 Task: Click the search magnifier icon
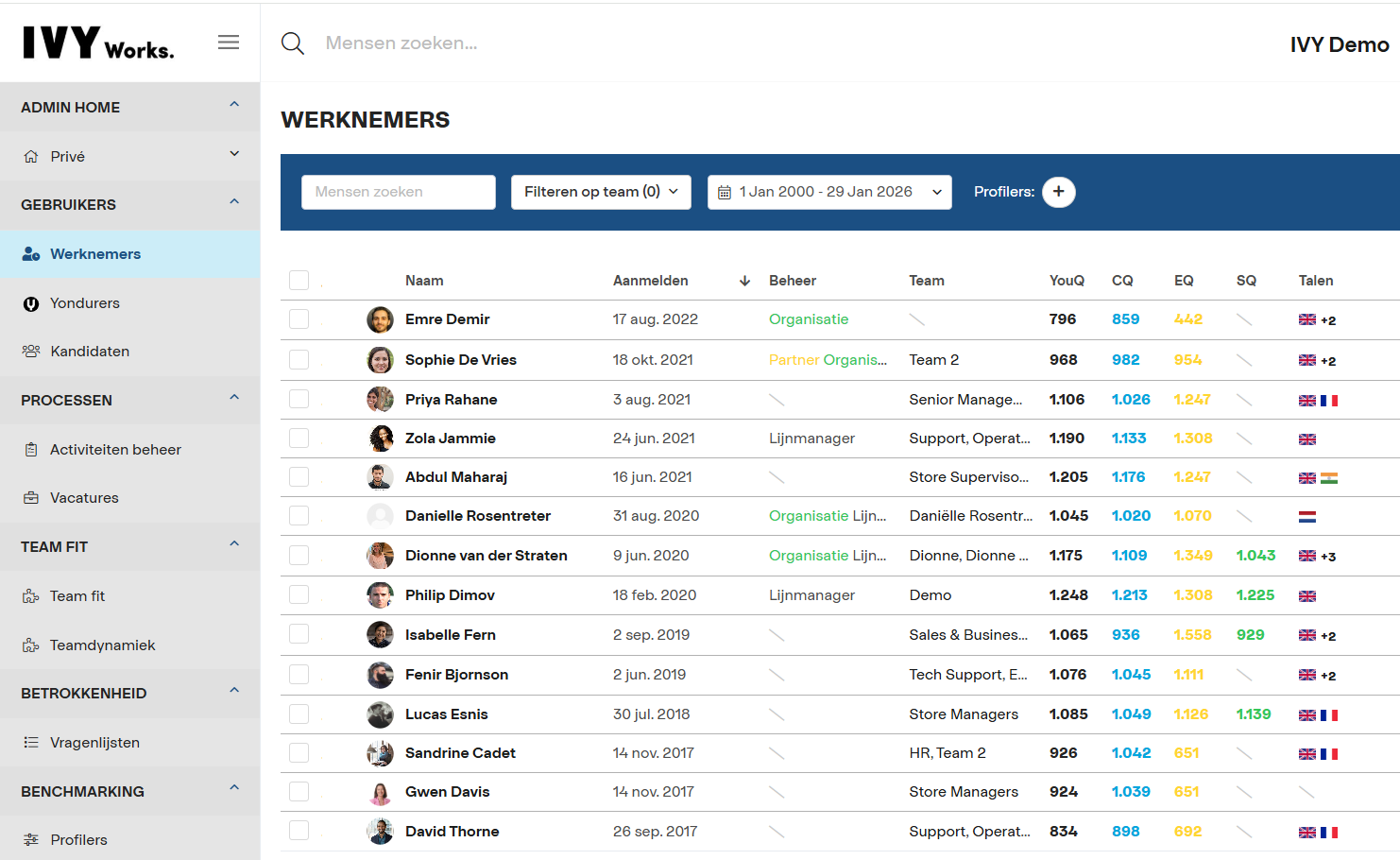tap(293, 43)
